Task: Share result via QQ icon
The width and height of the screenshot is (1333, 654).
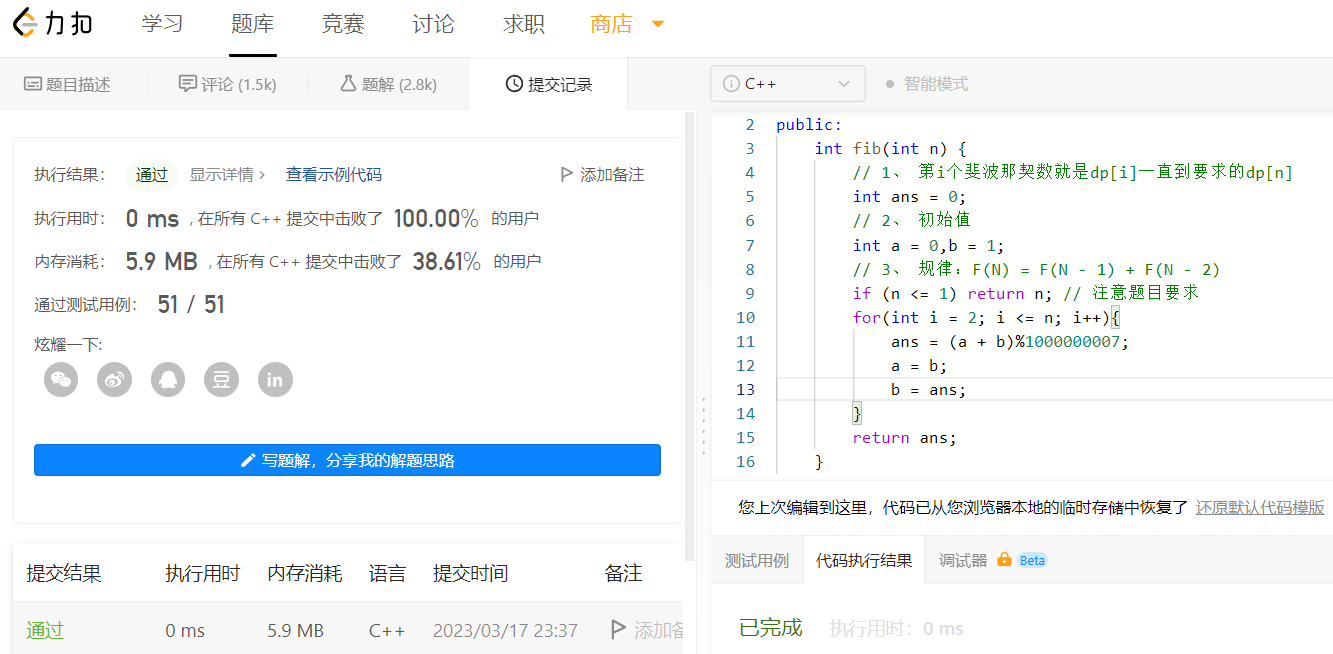Action: click(168, 380)
